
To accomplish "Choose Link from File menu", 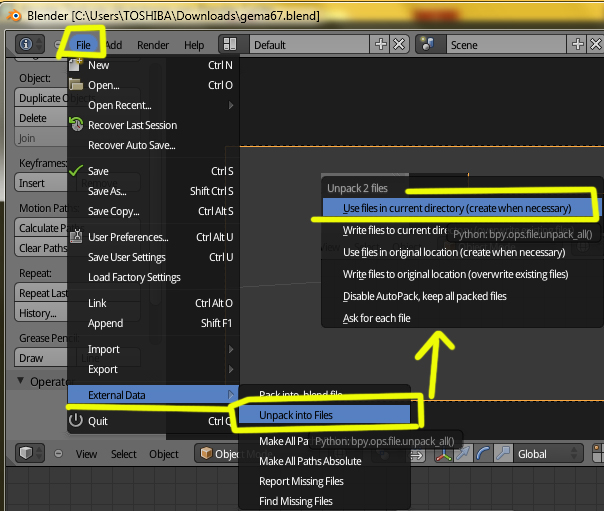I will (x=153, y=303).
